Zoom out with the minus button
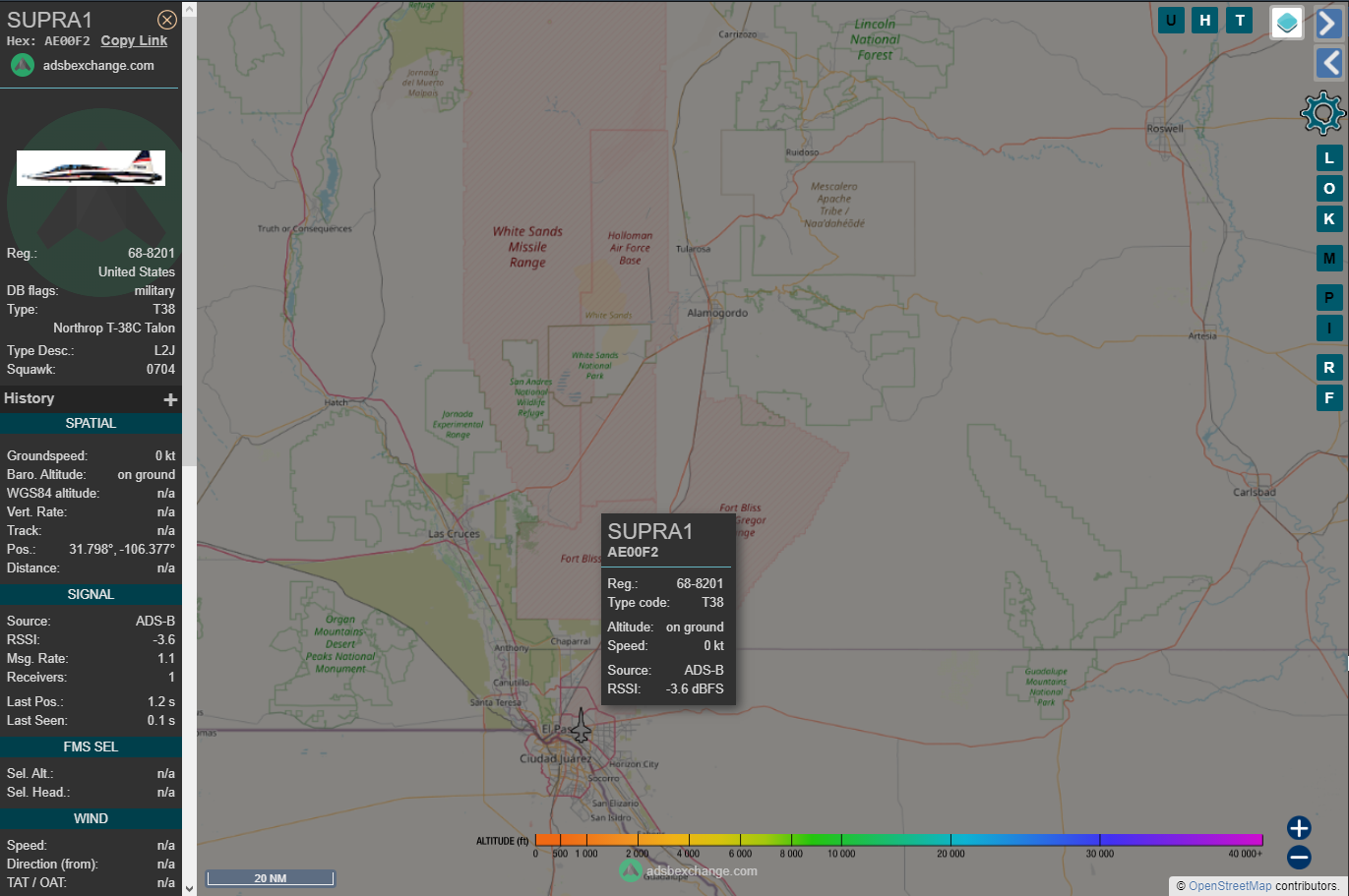 click(1299, 858)
